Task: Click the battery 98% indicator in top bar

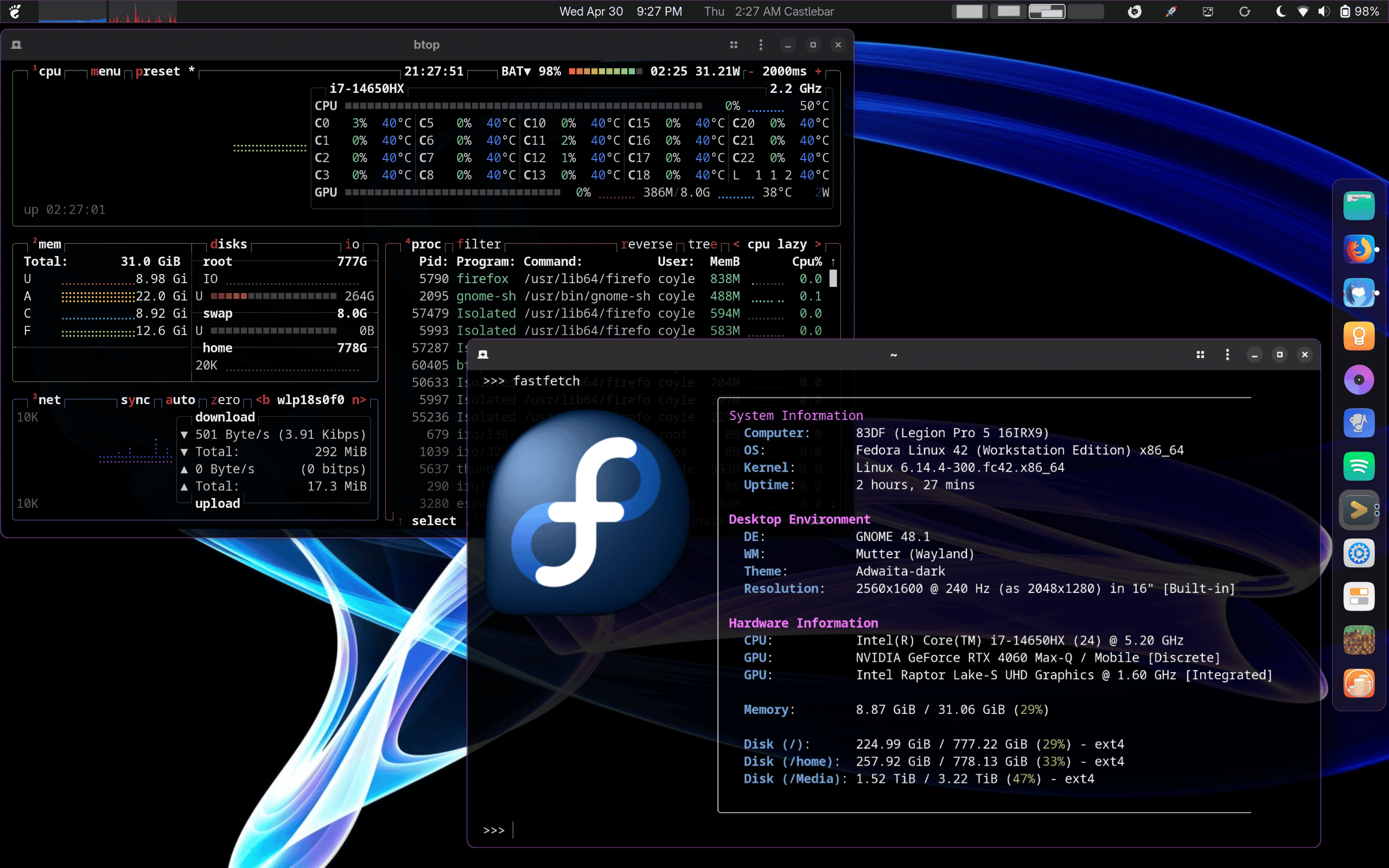Action: (x=1359, y=11)
